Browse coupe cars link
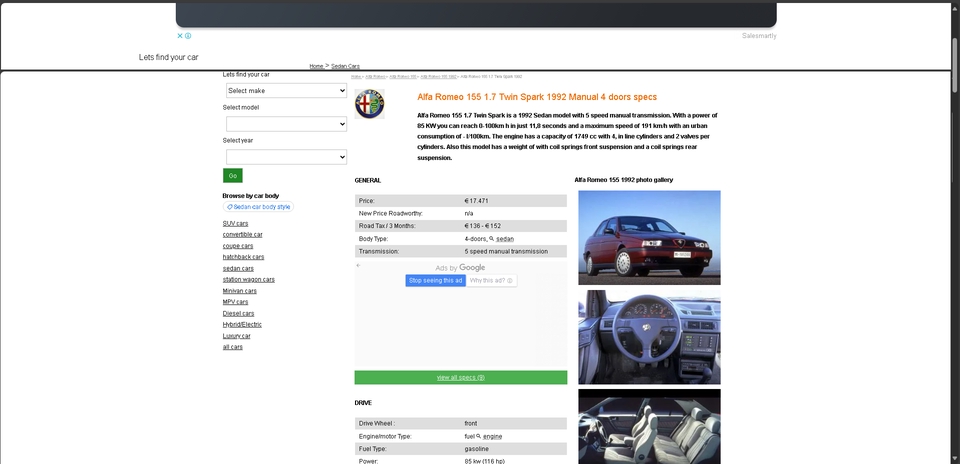 tap(238, 246)
